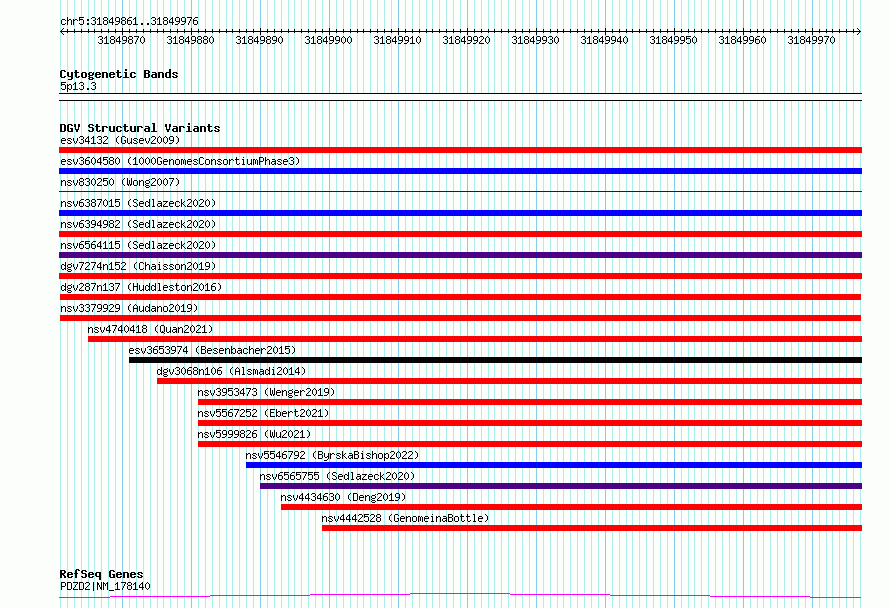The image size is (890, 608).
Task: Open nsv6564115 (Sedlazeck2020) entry
Action: point(138,245)
